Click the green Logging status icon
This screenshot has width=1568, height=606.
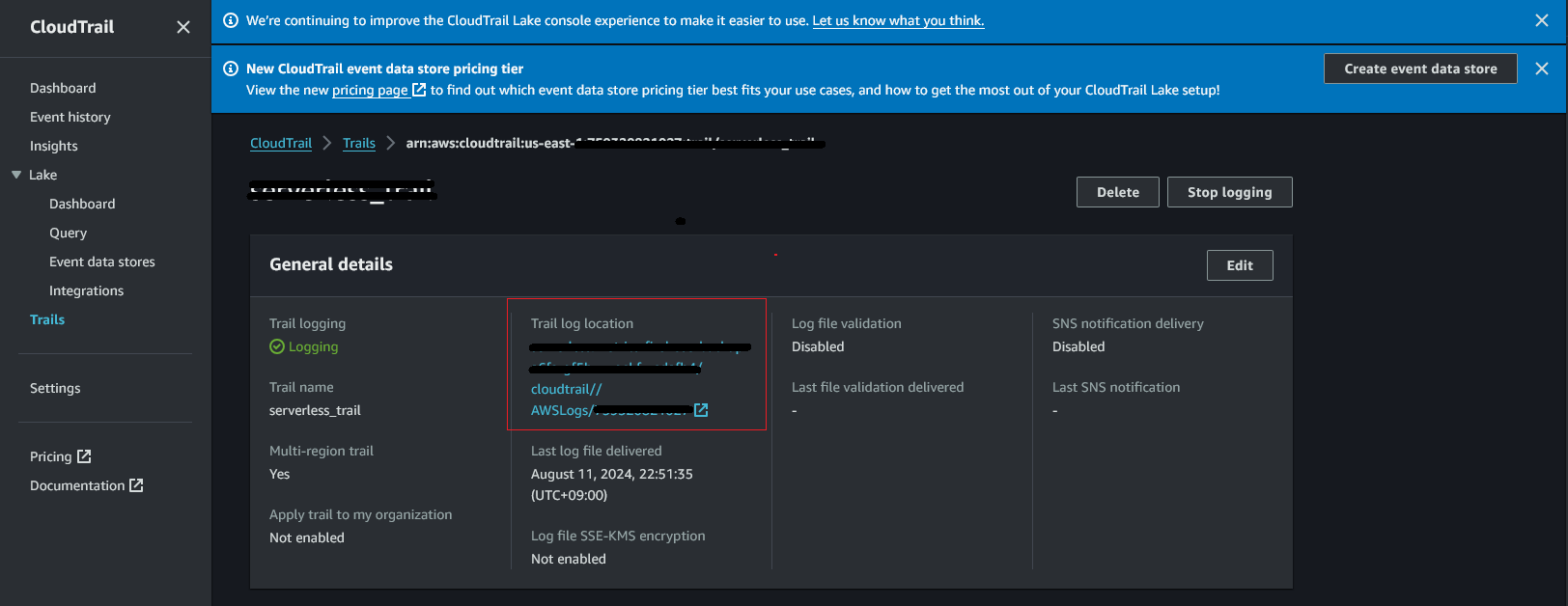pos(277,346)
